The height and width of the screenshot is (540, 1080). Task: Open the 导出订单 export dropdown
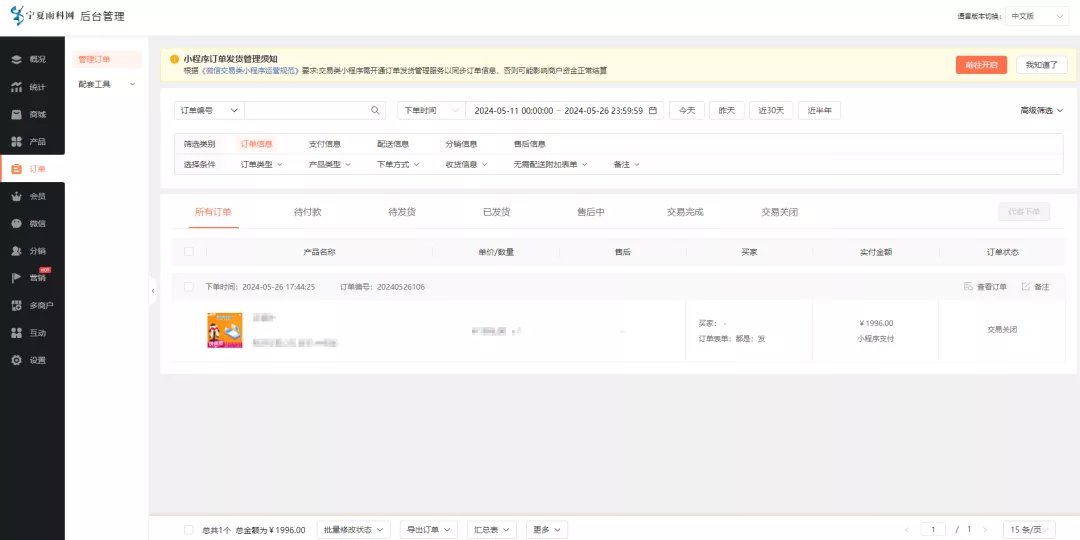[428, 530]
